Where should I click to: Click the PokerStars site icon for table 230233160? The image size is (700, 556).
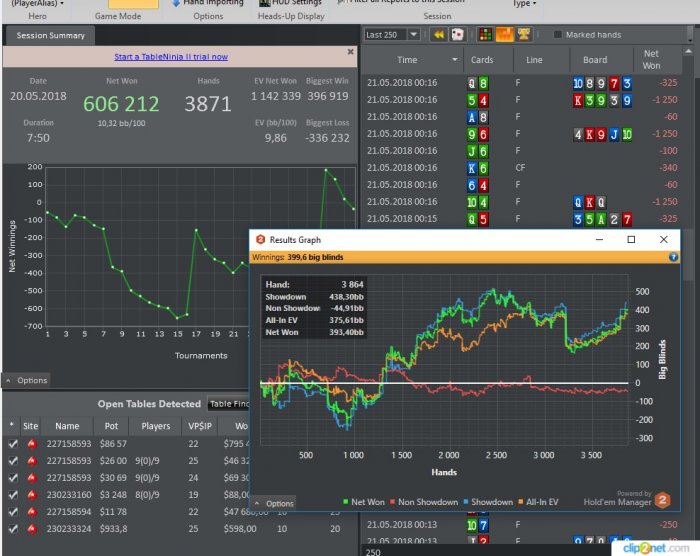[x=31, y=494]
